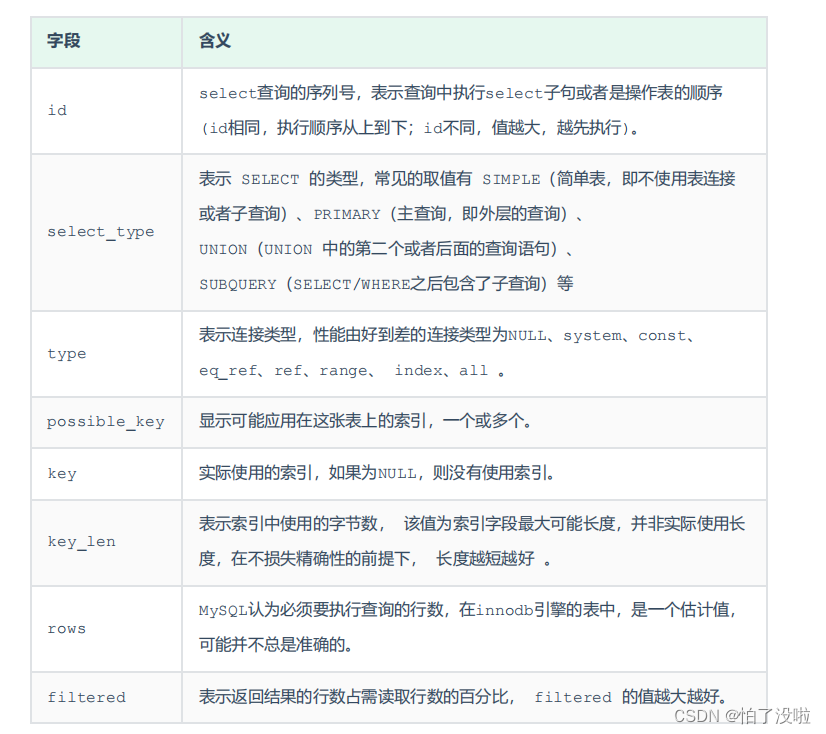Click the line '度，在不损失精确性的前提下'
The image size is (826, 734).
click(375, 559)
